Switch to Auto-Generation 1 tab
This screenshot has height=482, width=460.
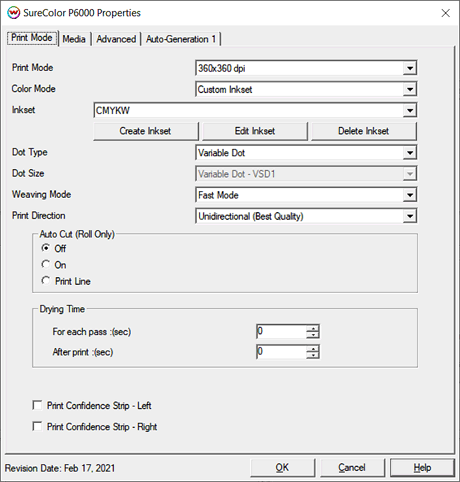181,39
